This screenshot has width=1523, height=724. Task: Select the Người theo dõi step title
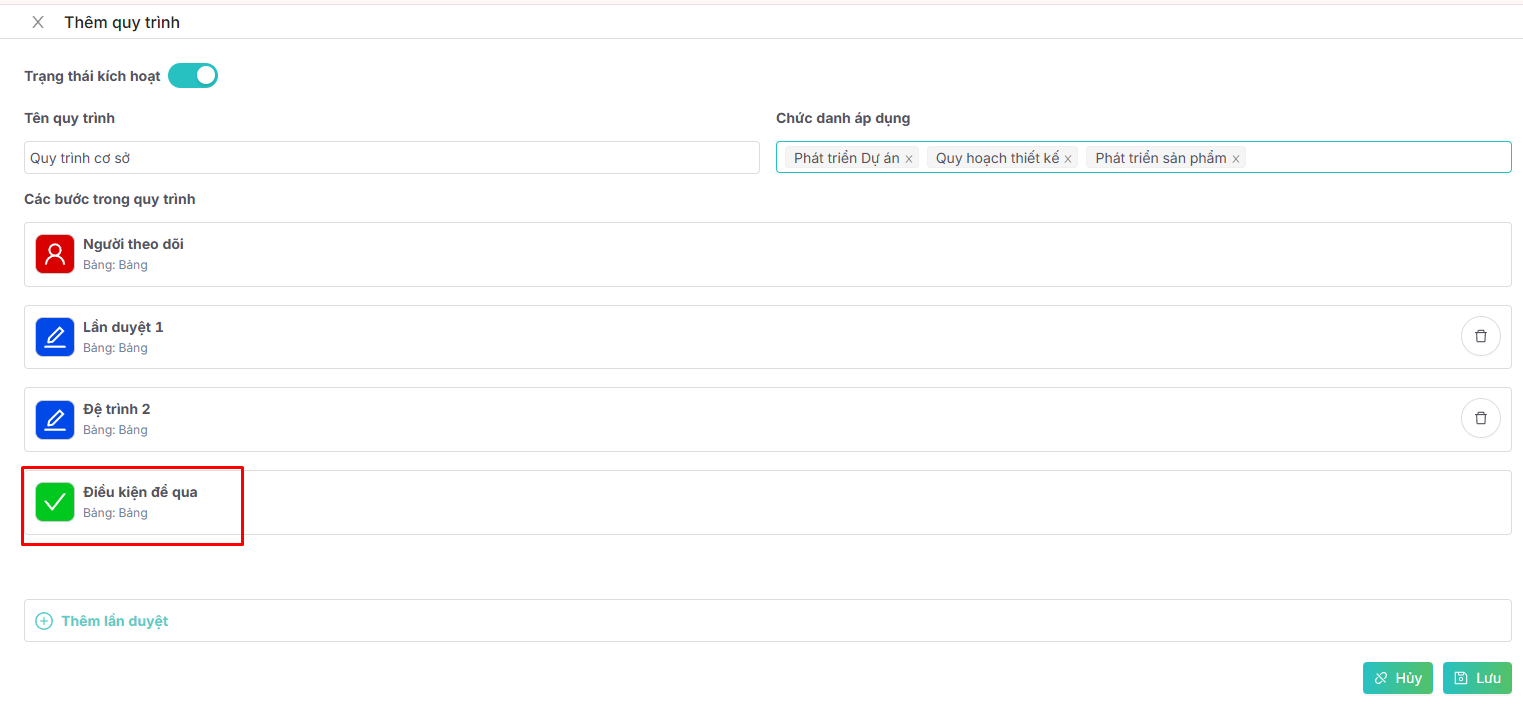coord(133,244)
